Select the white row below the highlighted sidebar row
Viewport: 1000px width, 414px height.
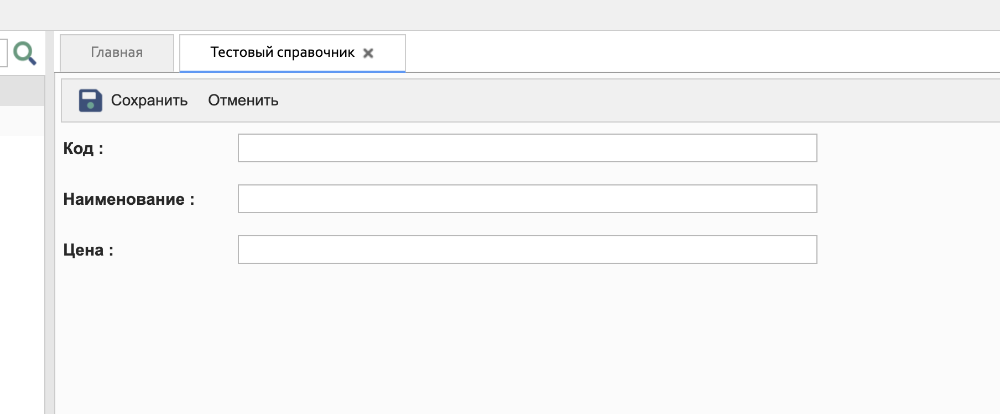21,121
